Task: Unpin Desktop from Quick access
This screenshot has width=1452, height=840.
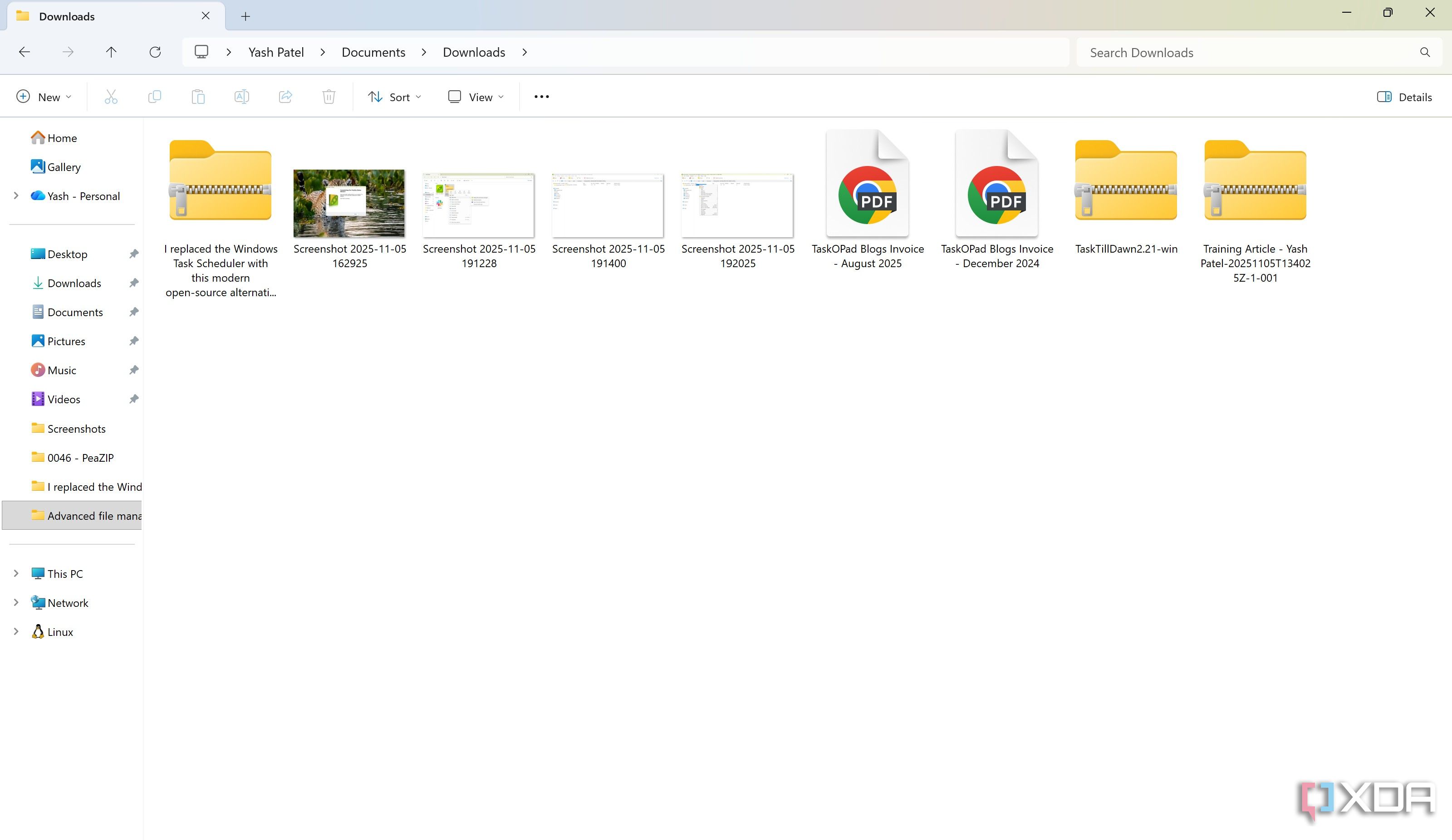Action: pos(134,254)
